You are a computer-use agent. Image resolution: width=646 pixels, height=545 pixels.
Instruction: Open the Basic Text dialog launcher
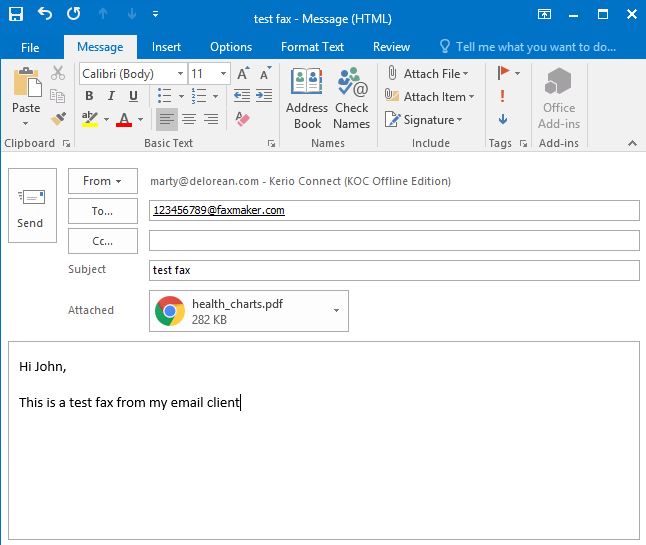pos(271,143)
